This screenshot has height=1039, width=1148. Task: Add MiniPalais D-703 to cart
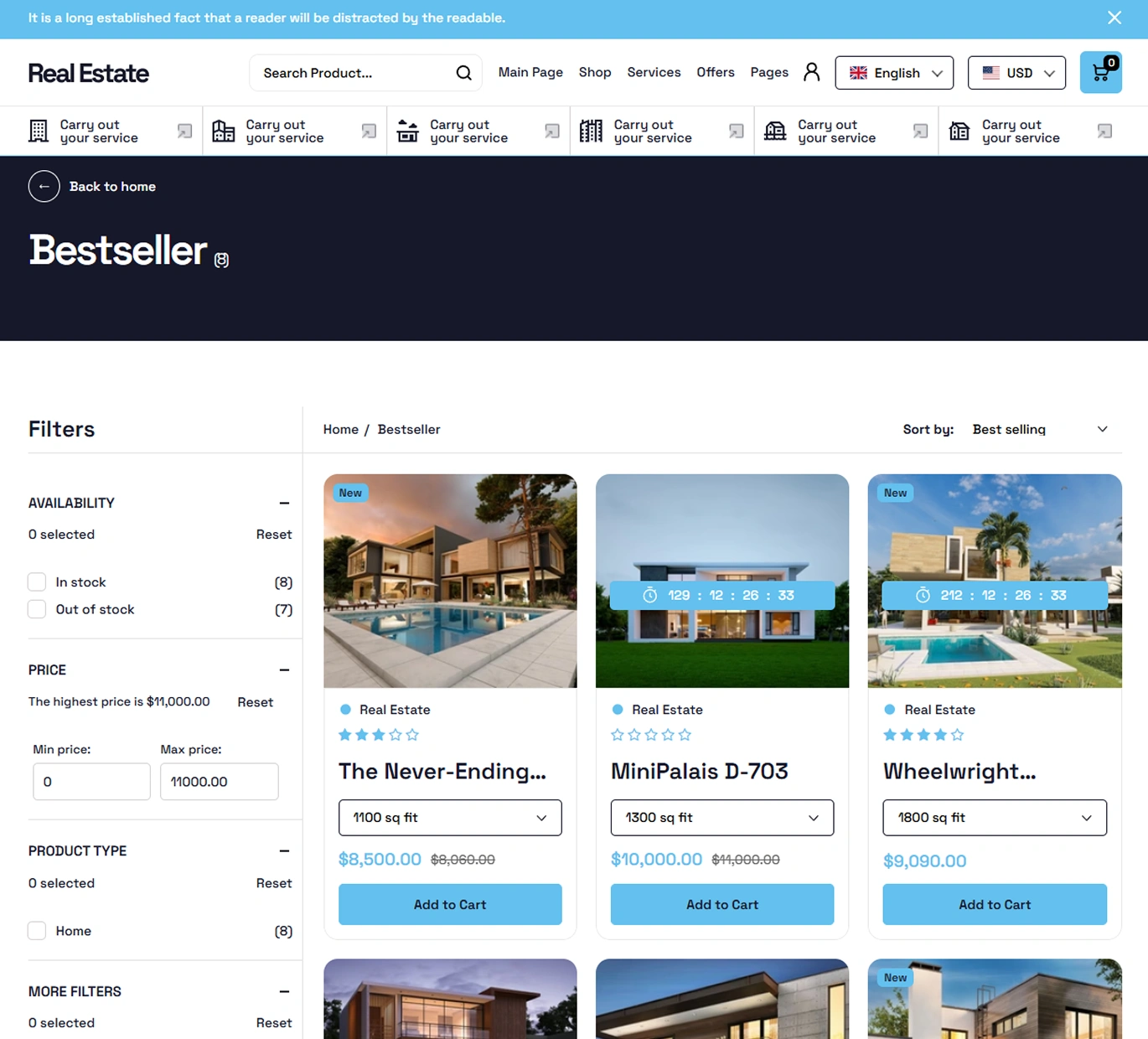(x=722, y=904)
